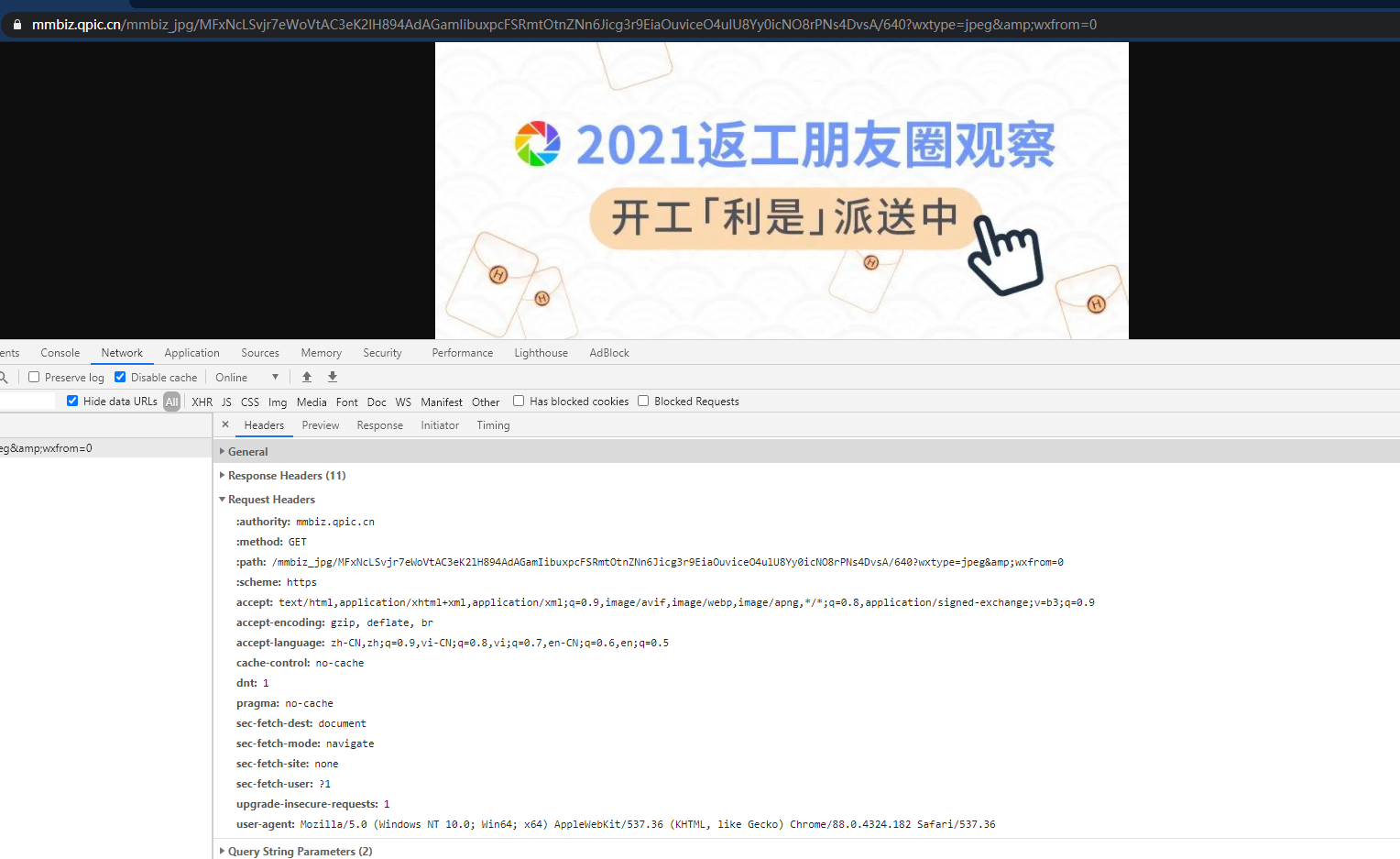The height and width of the screenshot is (859, 1400).
Task: Switch to the Response sub-tab
Action: (380, 425)
